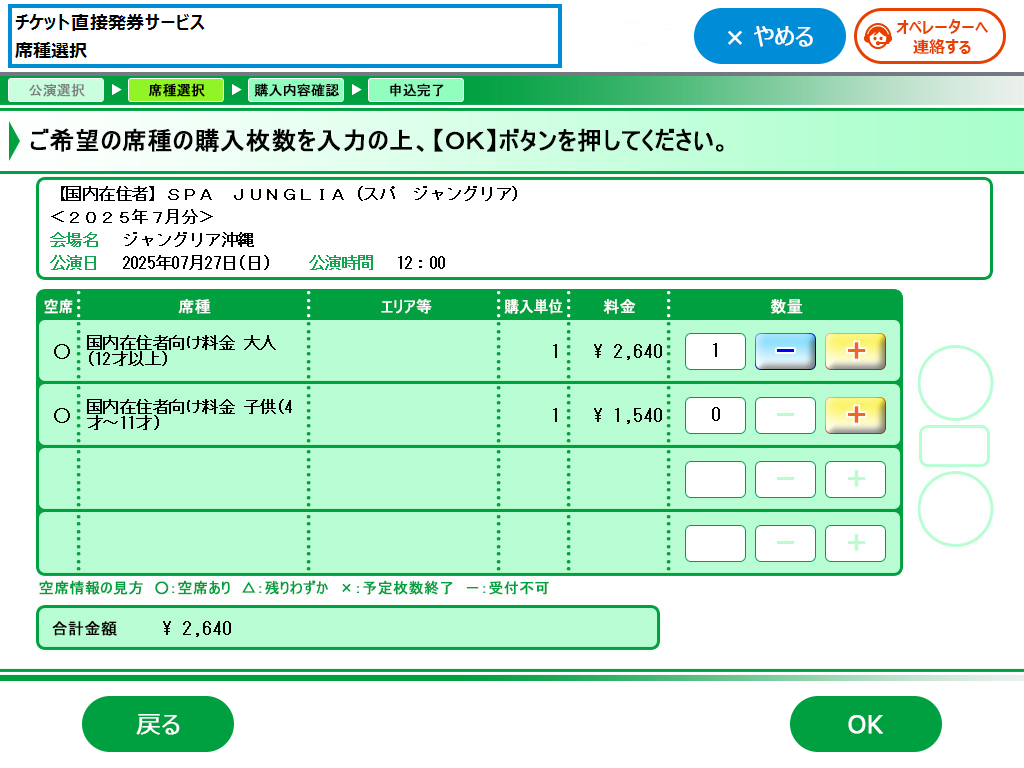
Task: Click the ＜2025年7月分＞ text
Action: pos(132,217)
